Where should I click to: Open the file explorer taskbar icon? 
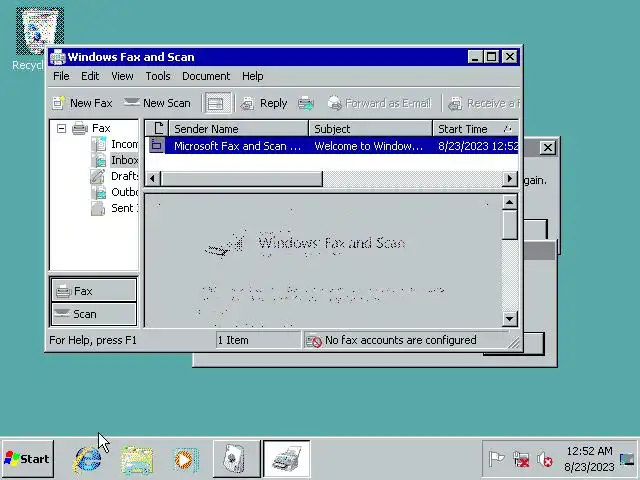point(136,460)
